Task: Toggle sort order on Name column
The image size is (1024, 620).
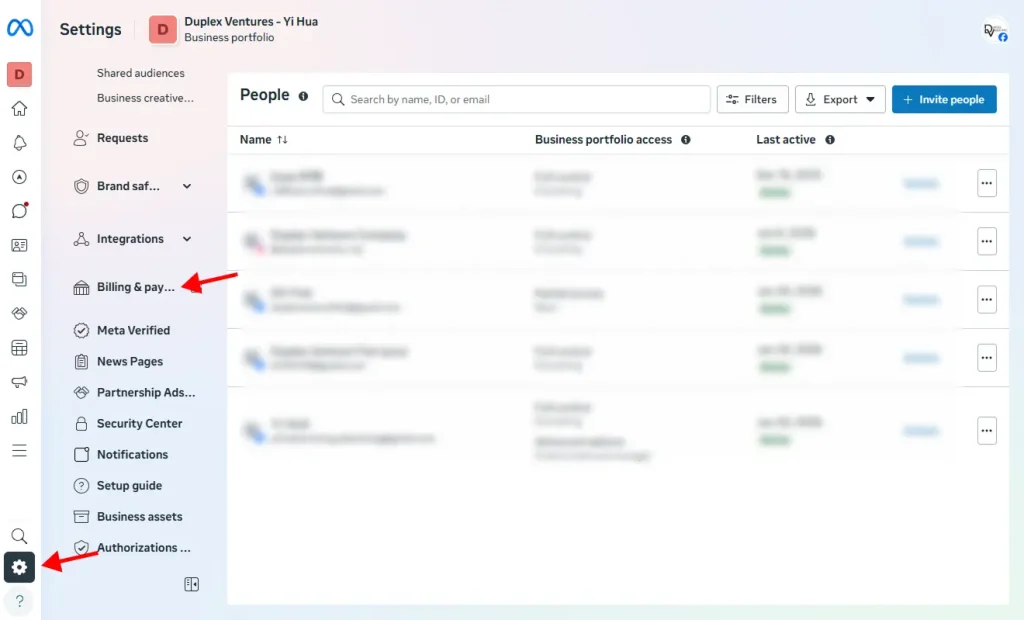Action: (x=282, y=140)
